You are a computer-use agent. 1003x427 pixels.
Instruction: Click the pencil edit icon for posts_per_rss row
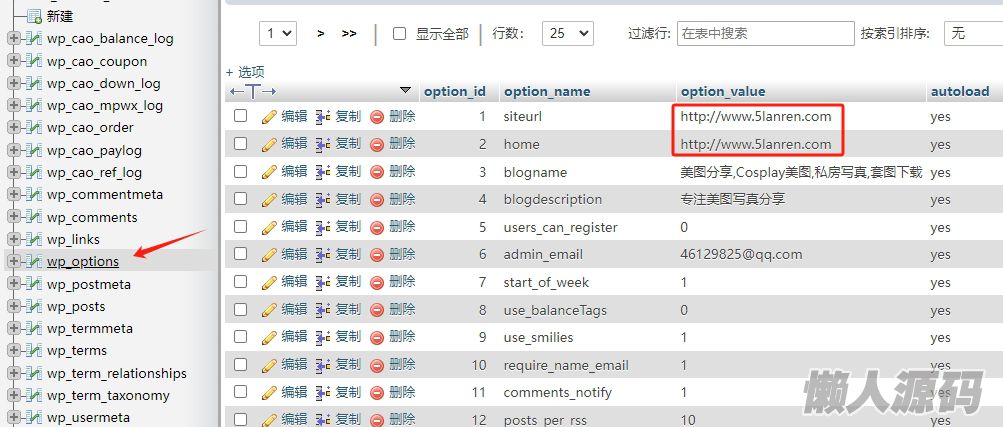269,420
